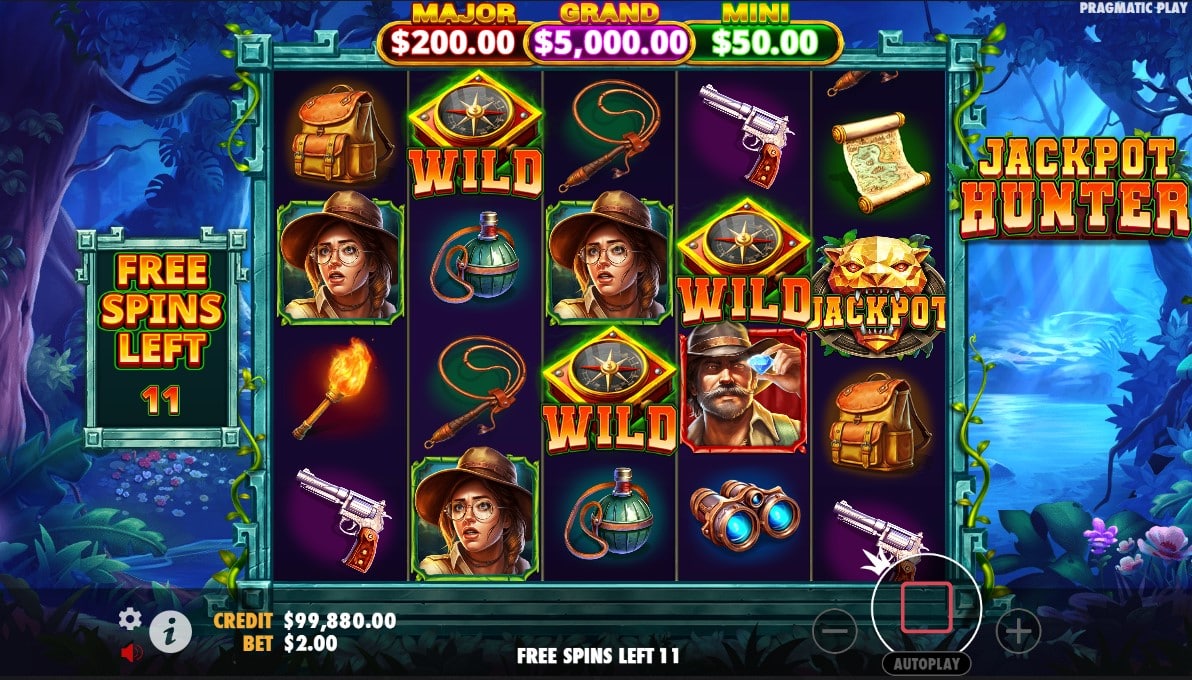This screenshot has width=1192, height=680.
Task: Mute the game sound speaker icon
Action: [132, 652]
